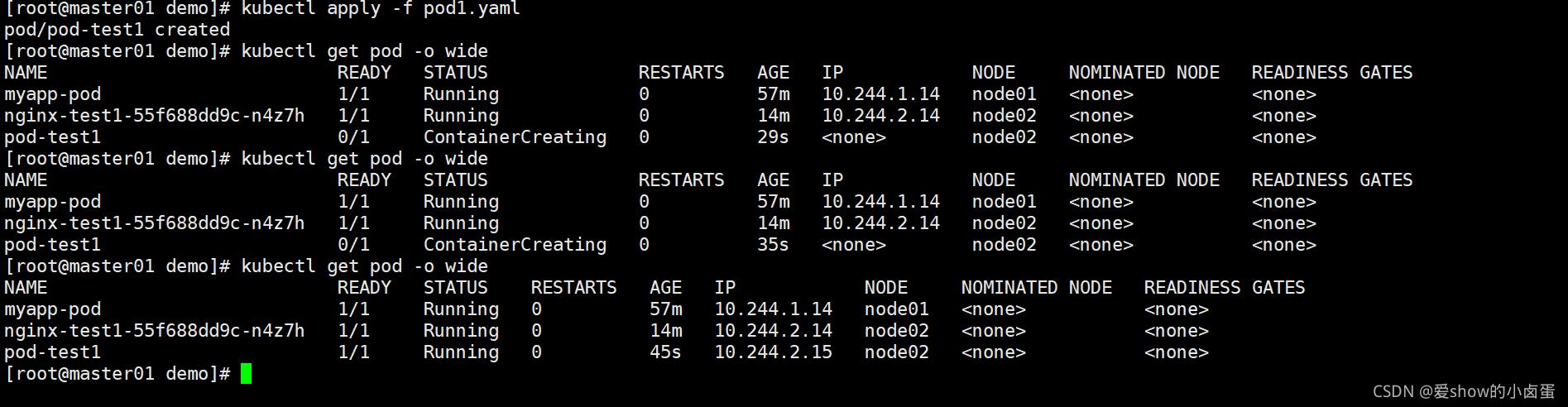Click the 29s age value
This screenshot has height=407, width=1568.
773,137
